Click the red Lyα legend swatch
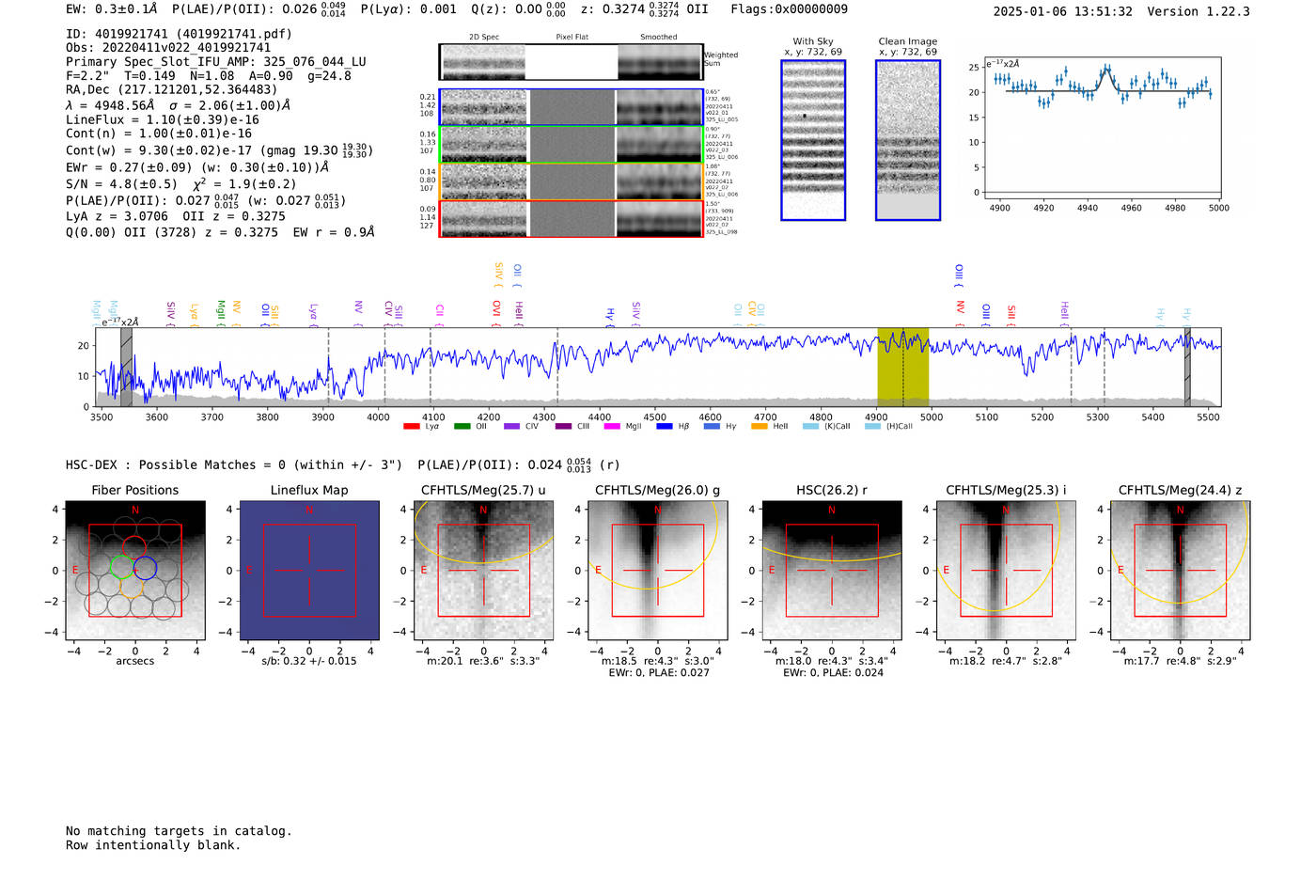This screenshot has width=1316, height=896. pos(411,427)
